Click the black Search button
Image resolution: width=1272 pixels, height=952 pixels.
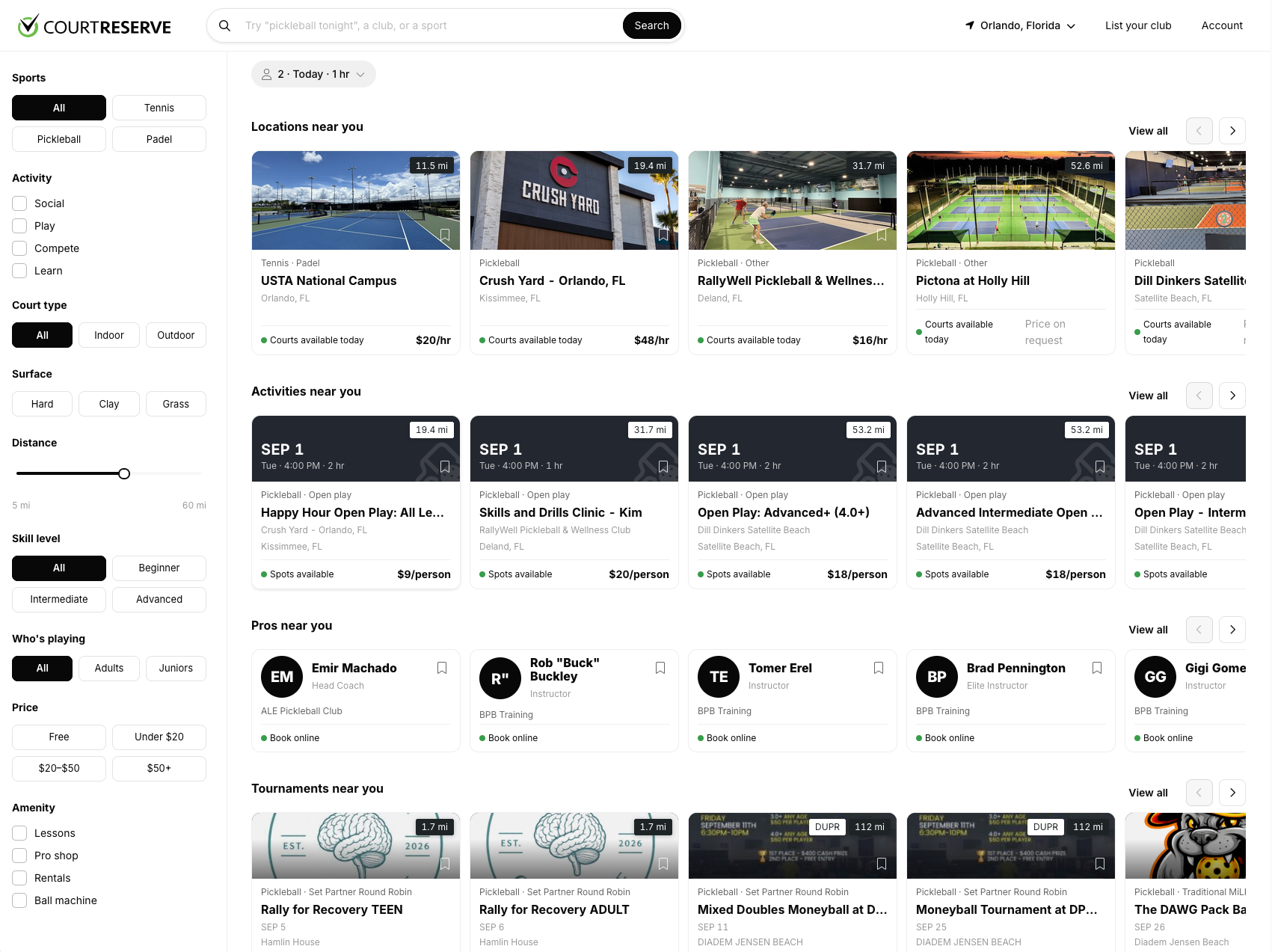pyautogui.click(x=651, y=25)
